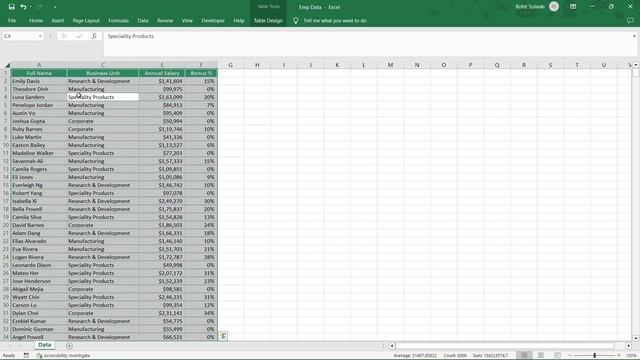This screenshot has width=640, height=360.
Task: Select the cell Emily Davis
Action: click(39, 81)
